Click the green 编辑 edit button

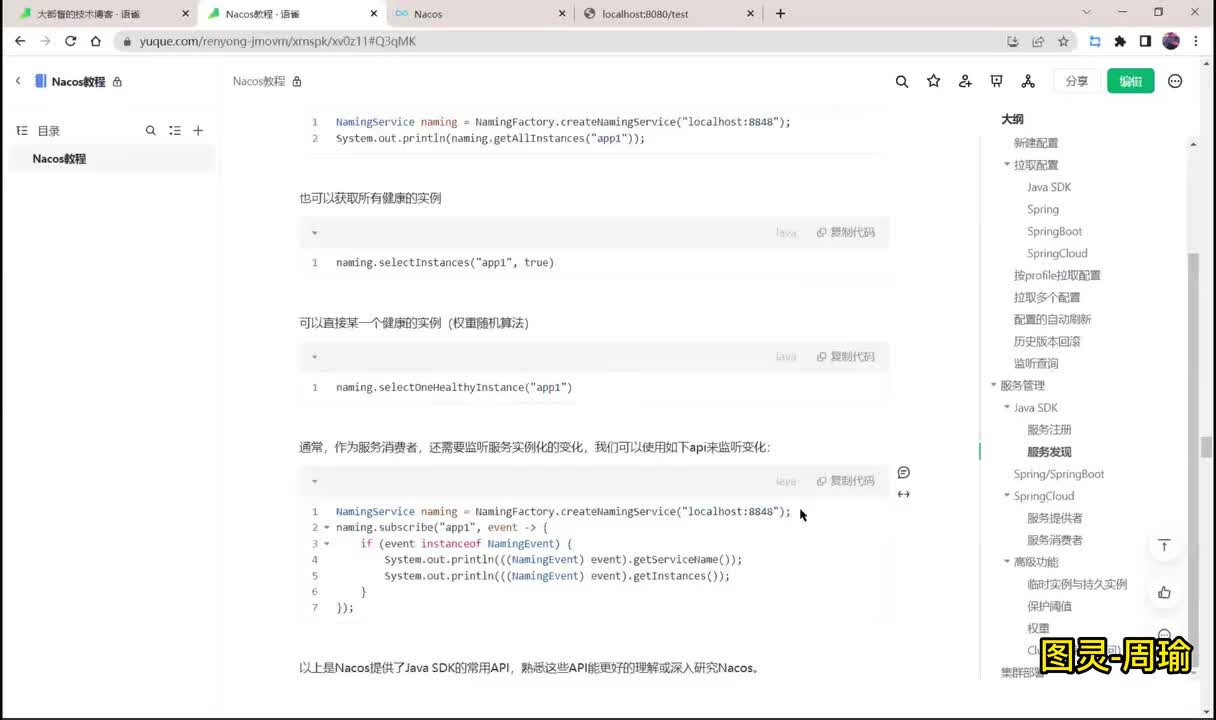pos(1131,81)
